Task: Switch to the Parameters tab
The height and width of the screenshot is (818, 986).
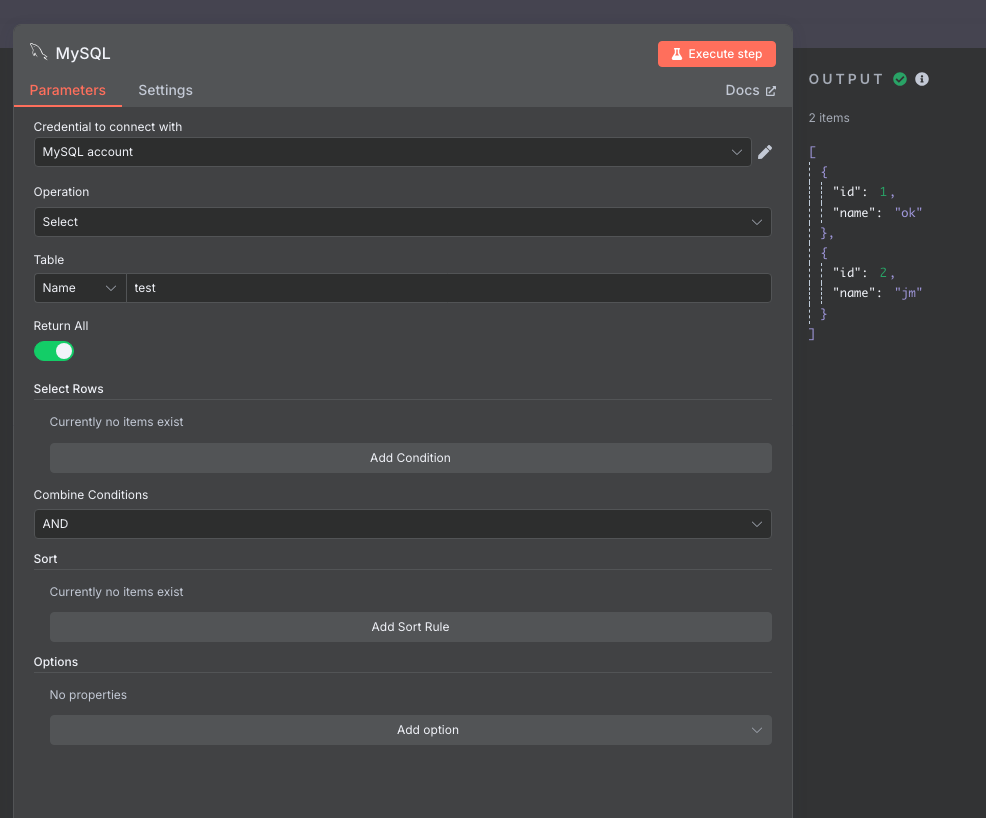Action: pos(67,90)
